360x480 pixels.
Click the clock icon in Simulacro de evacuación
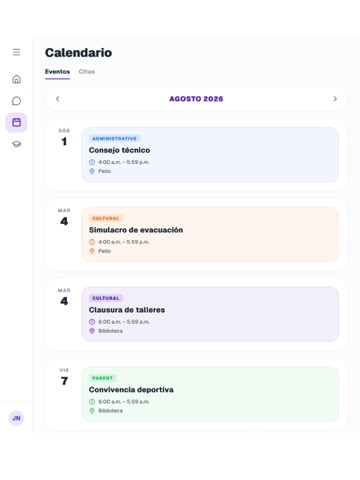pyautogui.click(x=92, y=242)
